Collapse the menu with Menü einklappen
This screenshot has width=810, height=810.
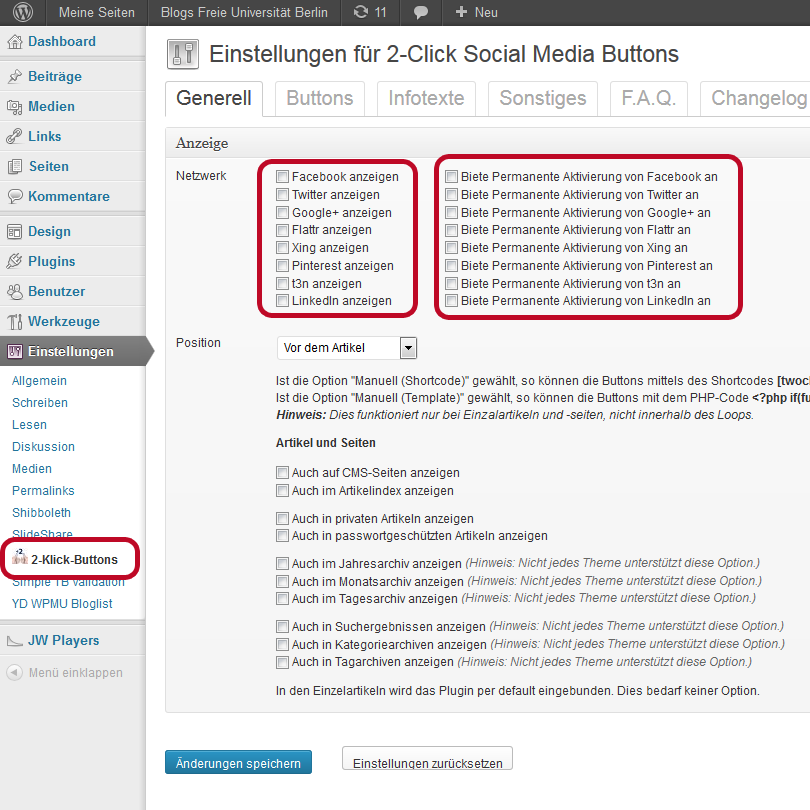(66, 673)
